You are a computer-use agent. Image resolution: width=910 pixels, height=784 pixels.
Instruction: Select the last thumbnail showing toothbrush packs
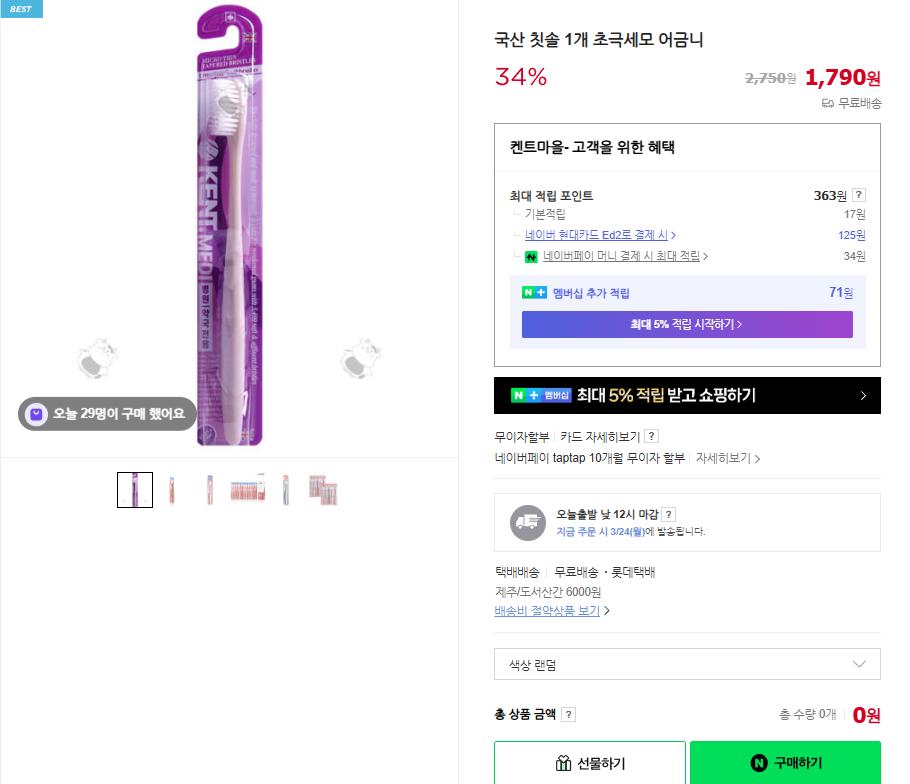(x=323, y=490)
